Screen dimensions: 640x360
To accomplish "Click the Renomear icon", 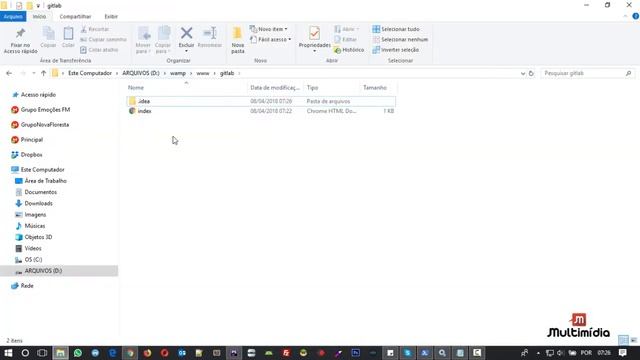I will pos(210,33).
